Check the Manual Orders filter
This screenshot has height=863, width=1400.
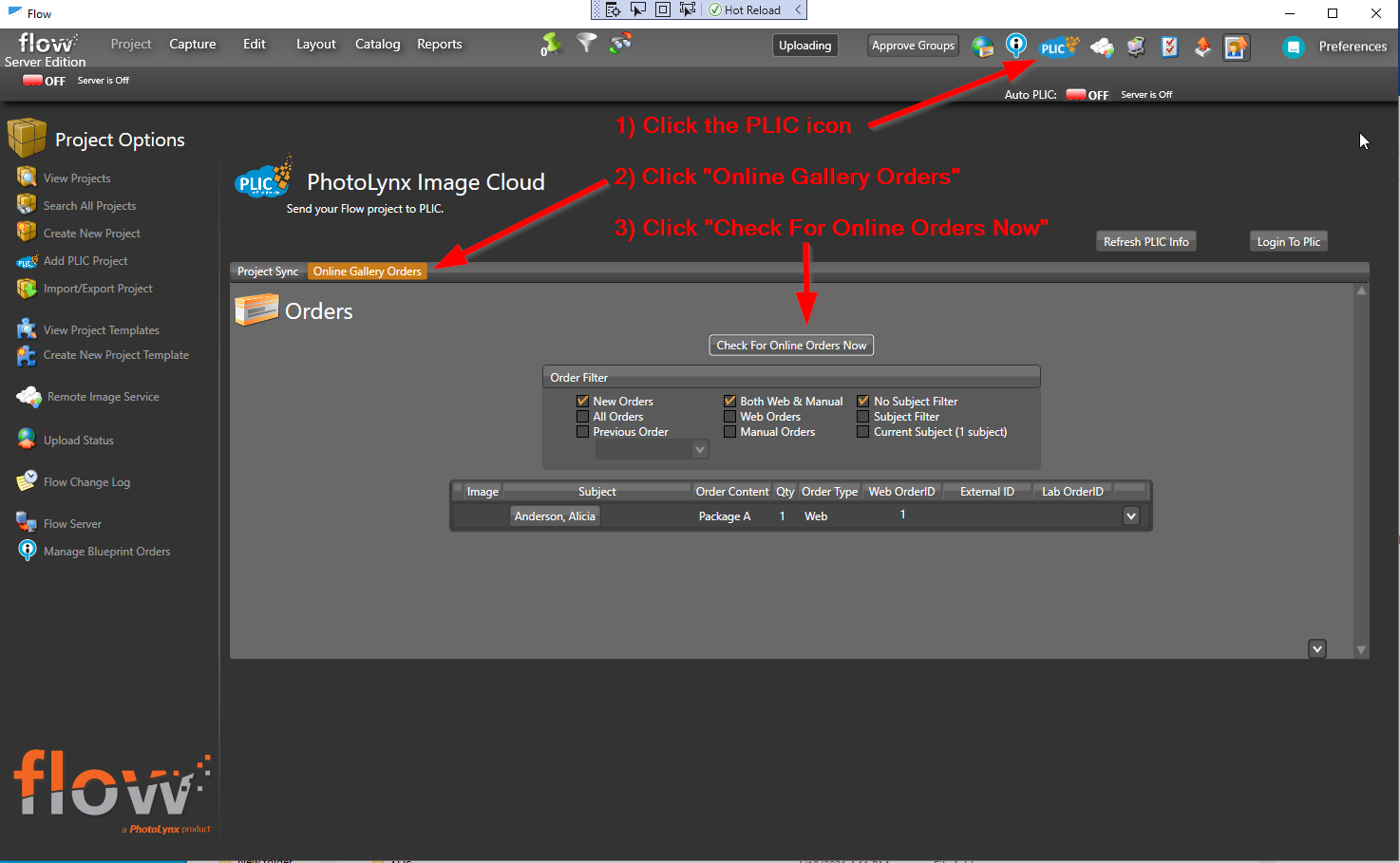pos(730,432)
